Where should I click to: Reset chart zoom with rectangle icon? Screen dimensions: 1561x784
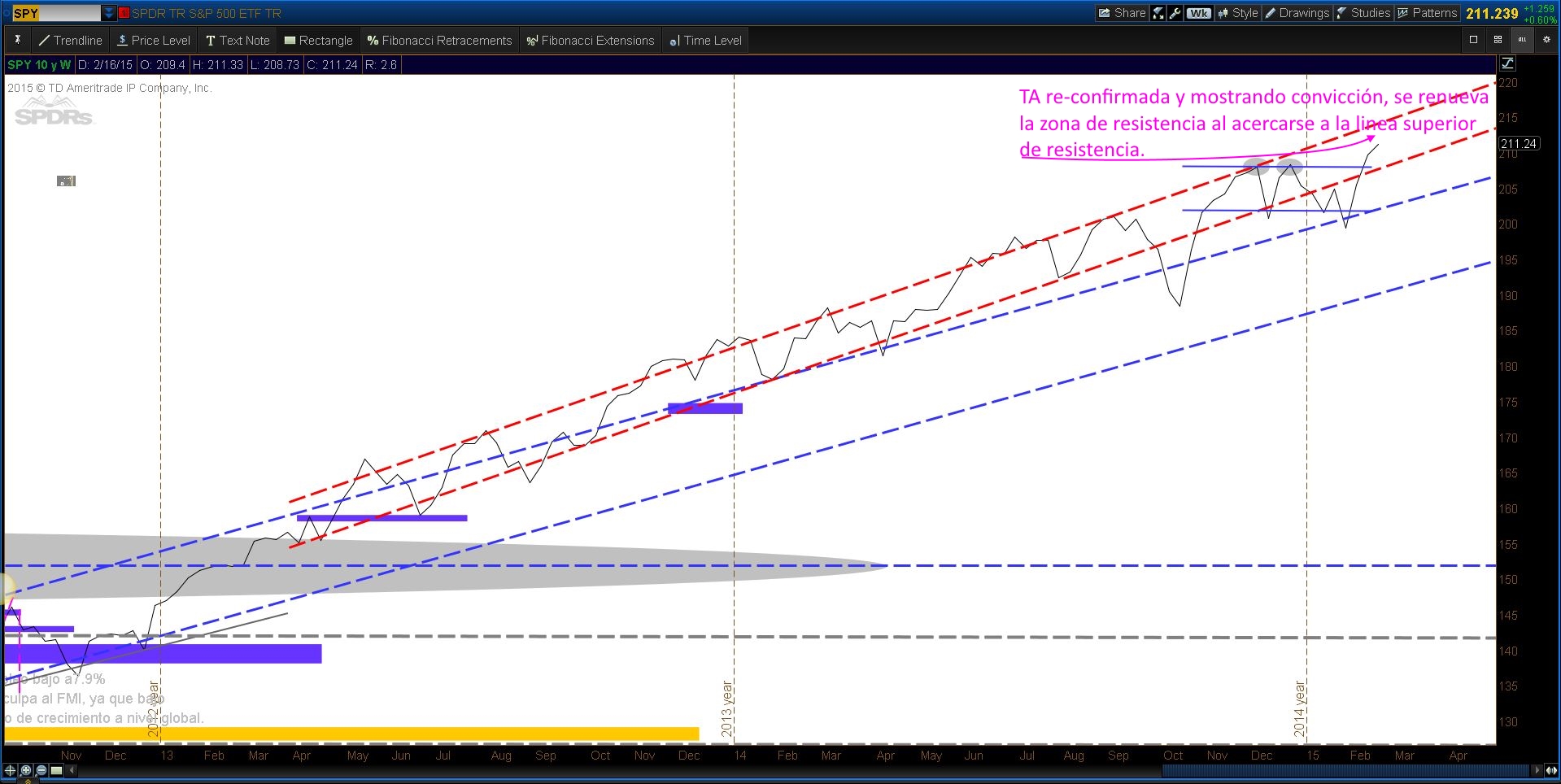tap(56, 769)
